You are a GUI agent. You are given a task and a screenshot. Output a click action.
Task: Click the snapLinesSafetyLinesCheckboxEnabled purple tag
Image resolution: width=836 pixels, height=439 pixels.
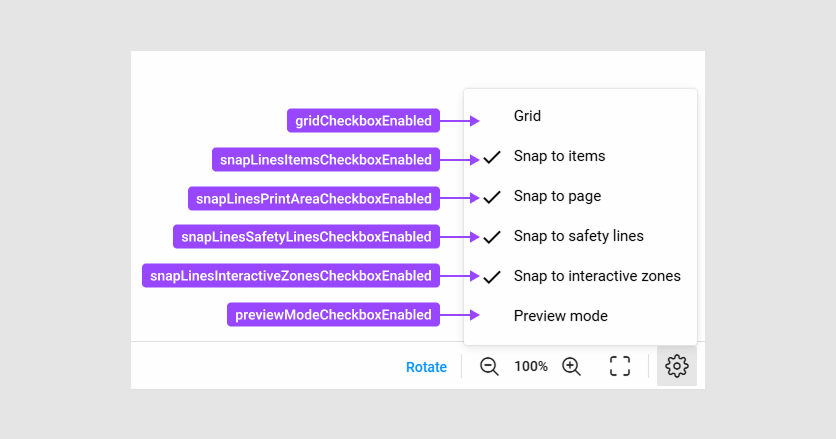coord(306,237)
